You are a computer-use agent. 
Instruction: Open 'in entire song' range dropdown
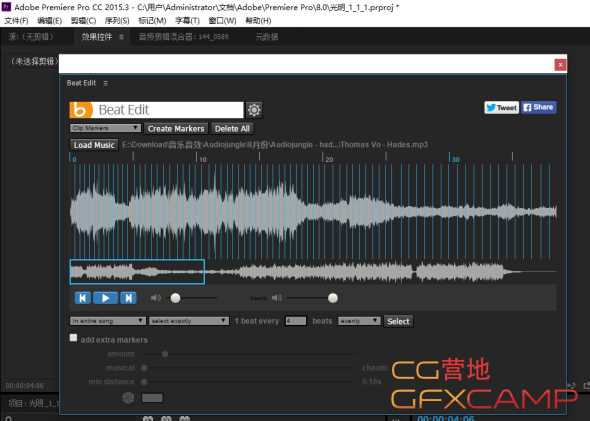pos(108,321)
